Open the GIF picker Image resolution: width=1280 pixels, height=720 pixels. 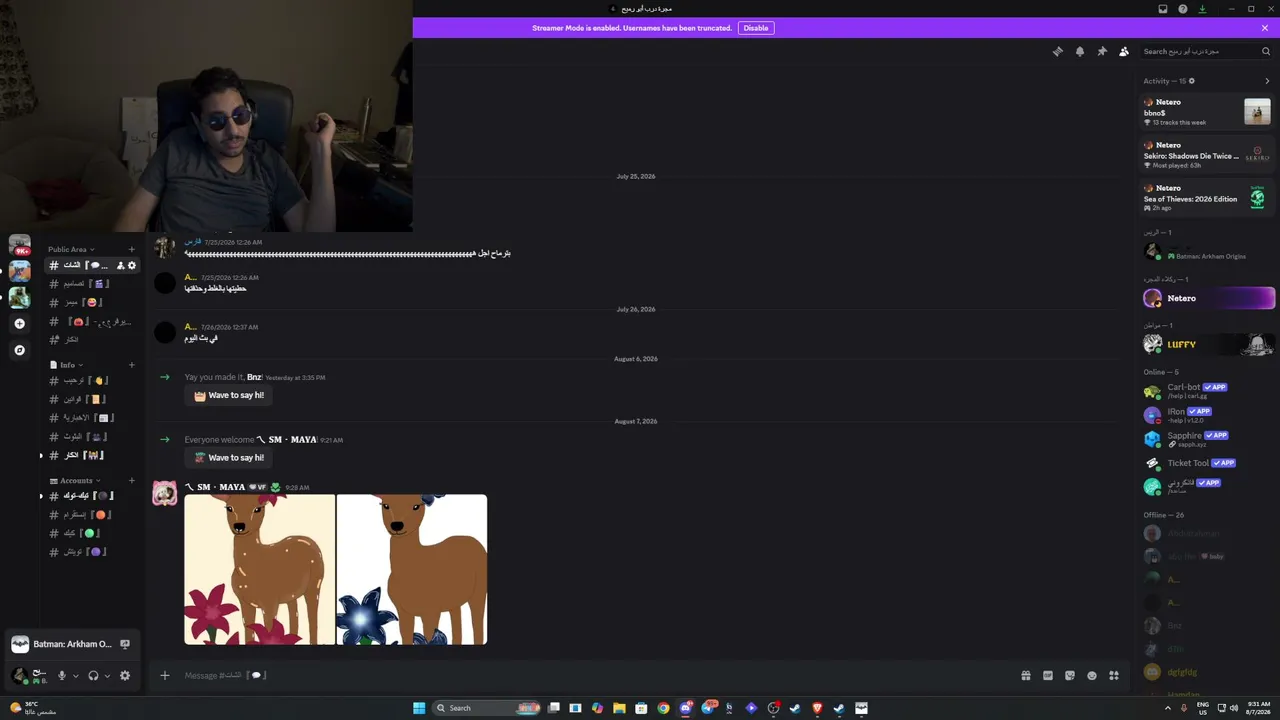[x=1048, y=676]
